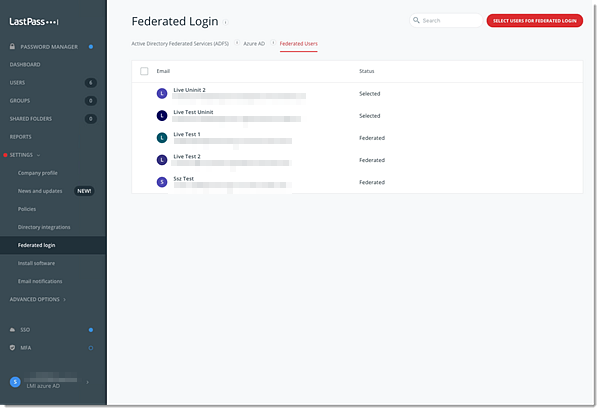Click the Email column header
The width and height of the screenshot is (600, 411).
pyautogui.click(x=163, y=71)
